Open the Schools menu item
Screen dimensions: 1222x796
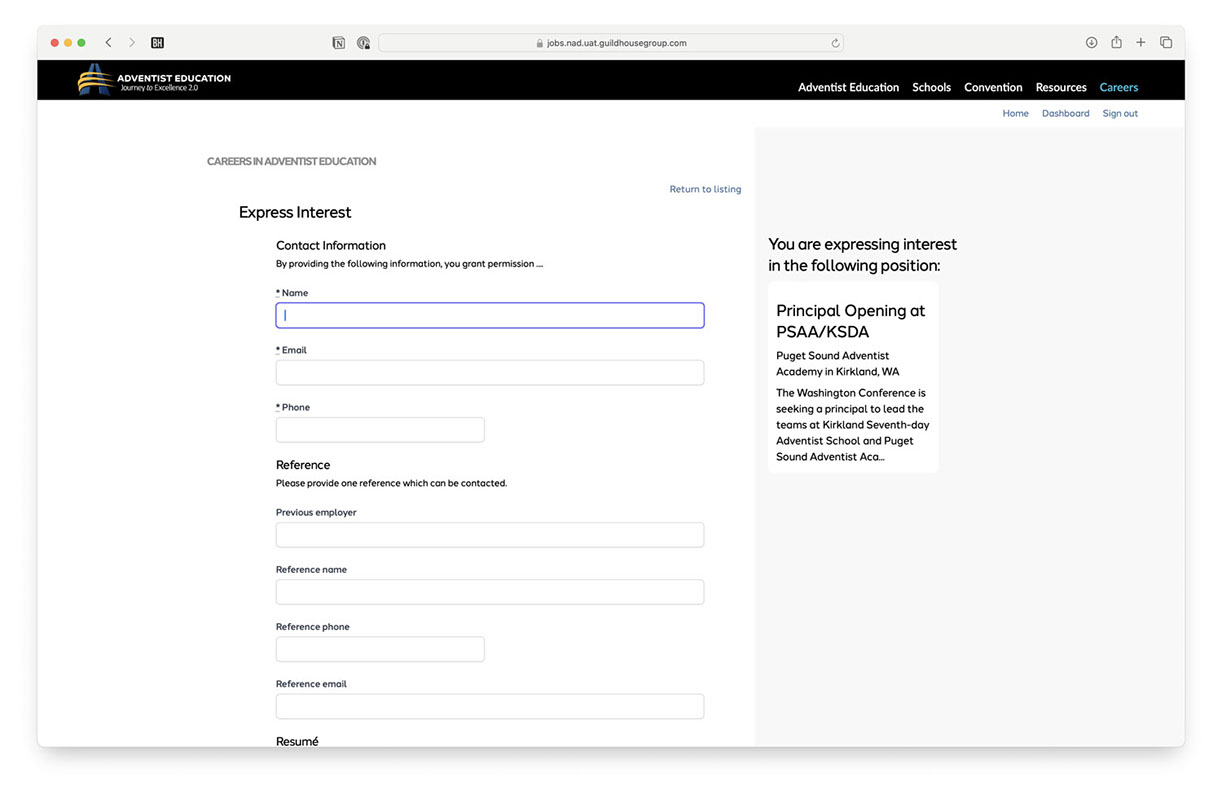pyautogui.click(x=931, y=88)
